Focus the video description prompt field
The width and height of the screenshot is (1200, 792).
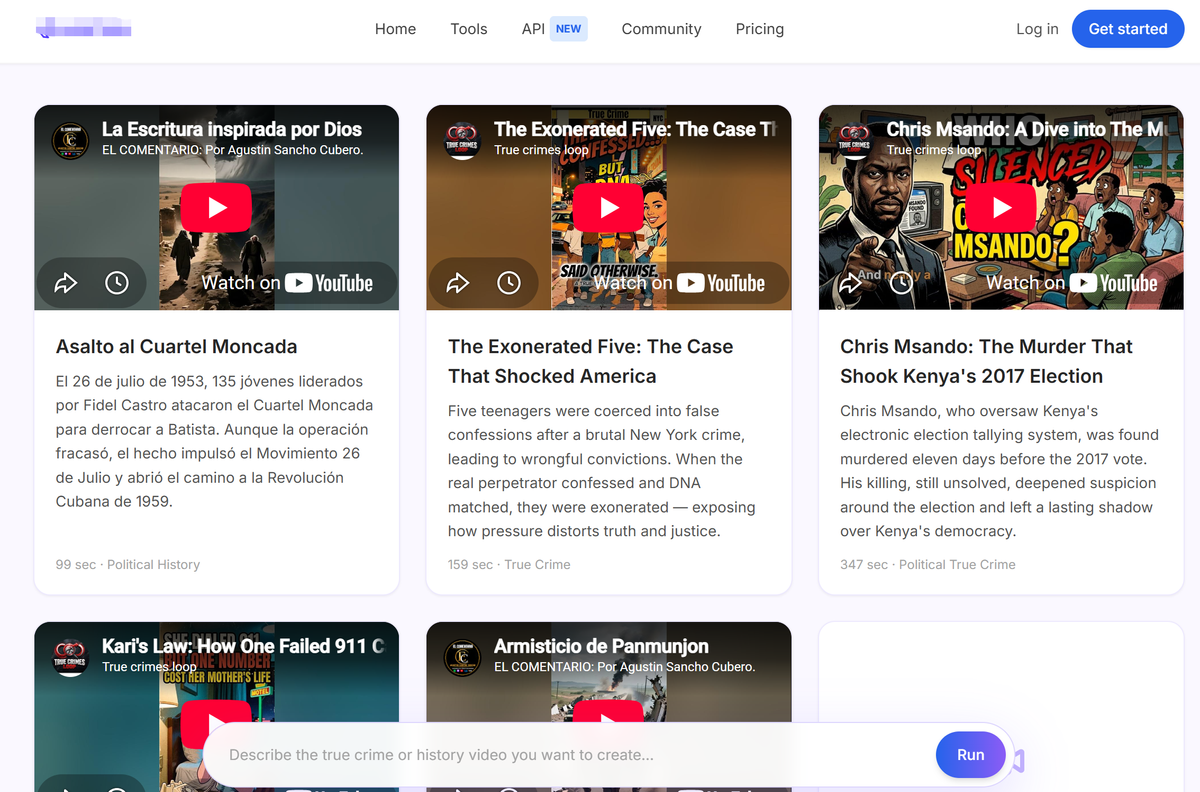(x=575, y=755)
